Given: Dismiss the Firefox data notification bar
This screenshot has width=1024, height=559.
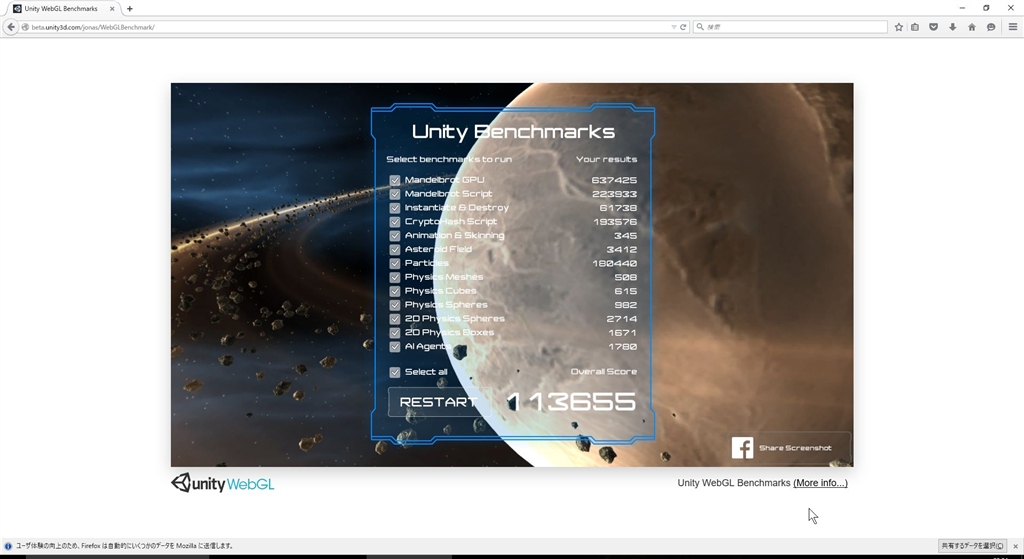Looking at the screenshot, I should (x=1016, y=546).
